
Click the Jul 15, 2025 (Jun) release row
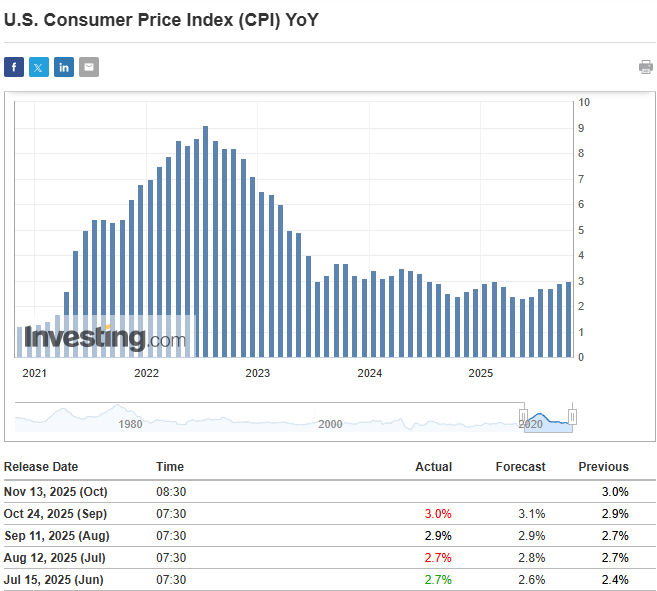point(54,579)
